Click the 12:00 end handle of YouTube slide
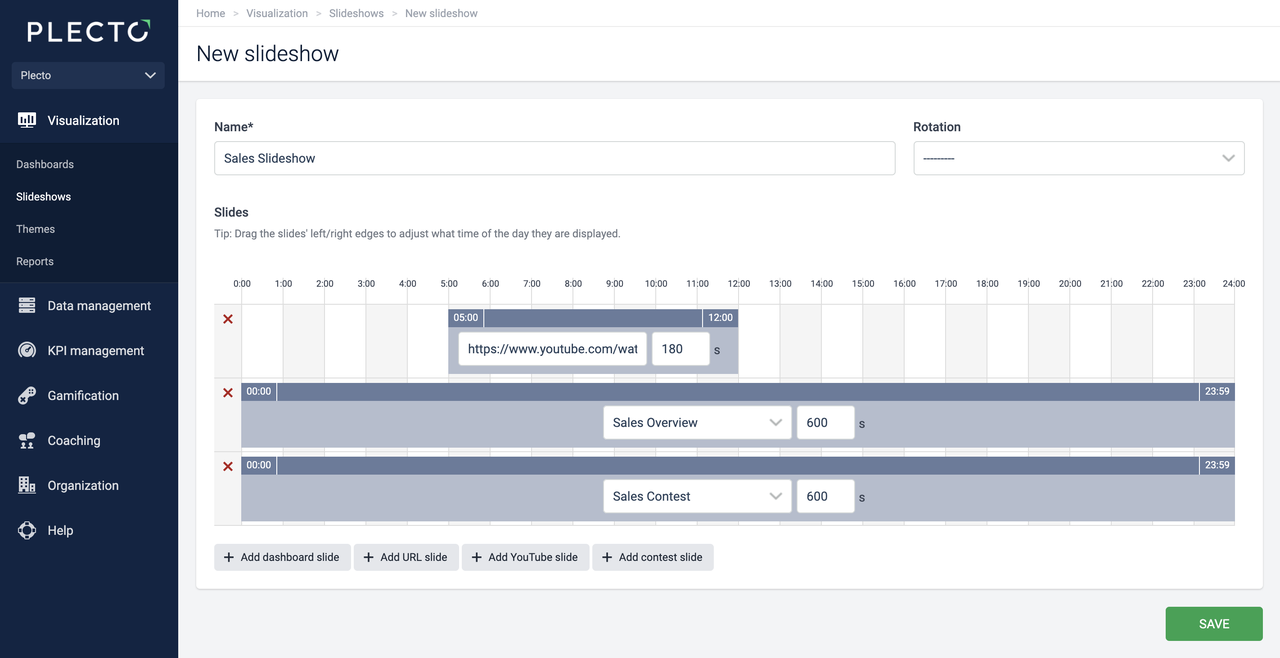This screenshot has height=658, width=1280. point(720,318)
